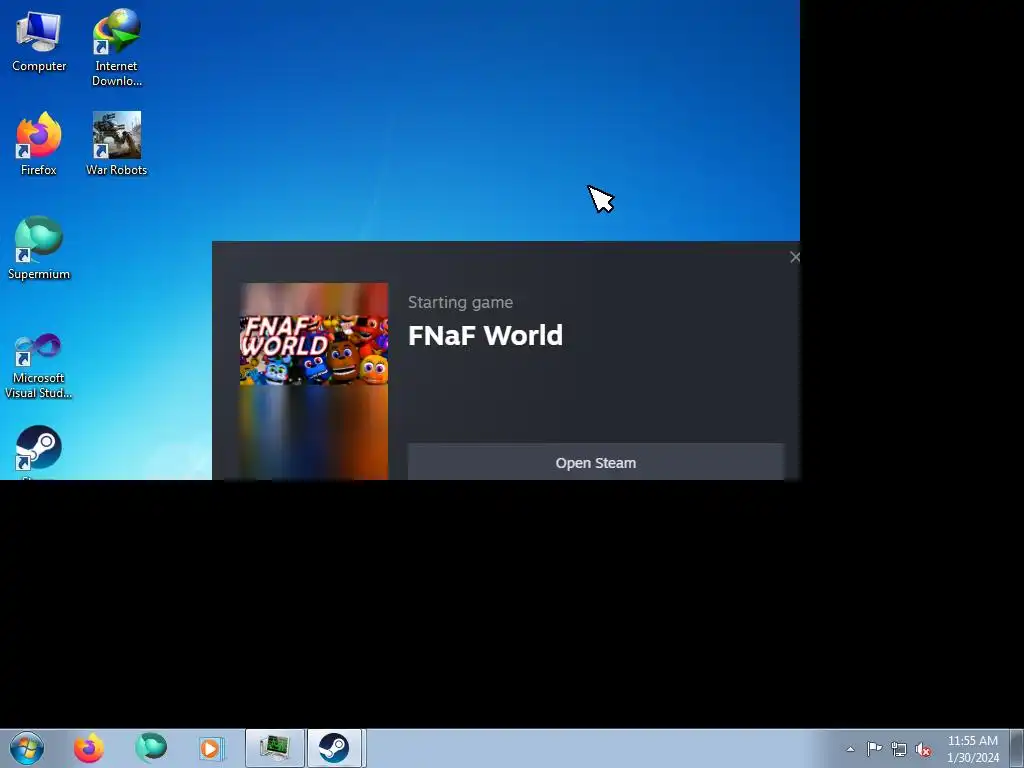
Task: Show hidden system tray icons
Action: pyautogui.click(x=850, y=749)
